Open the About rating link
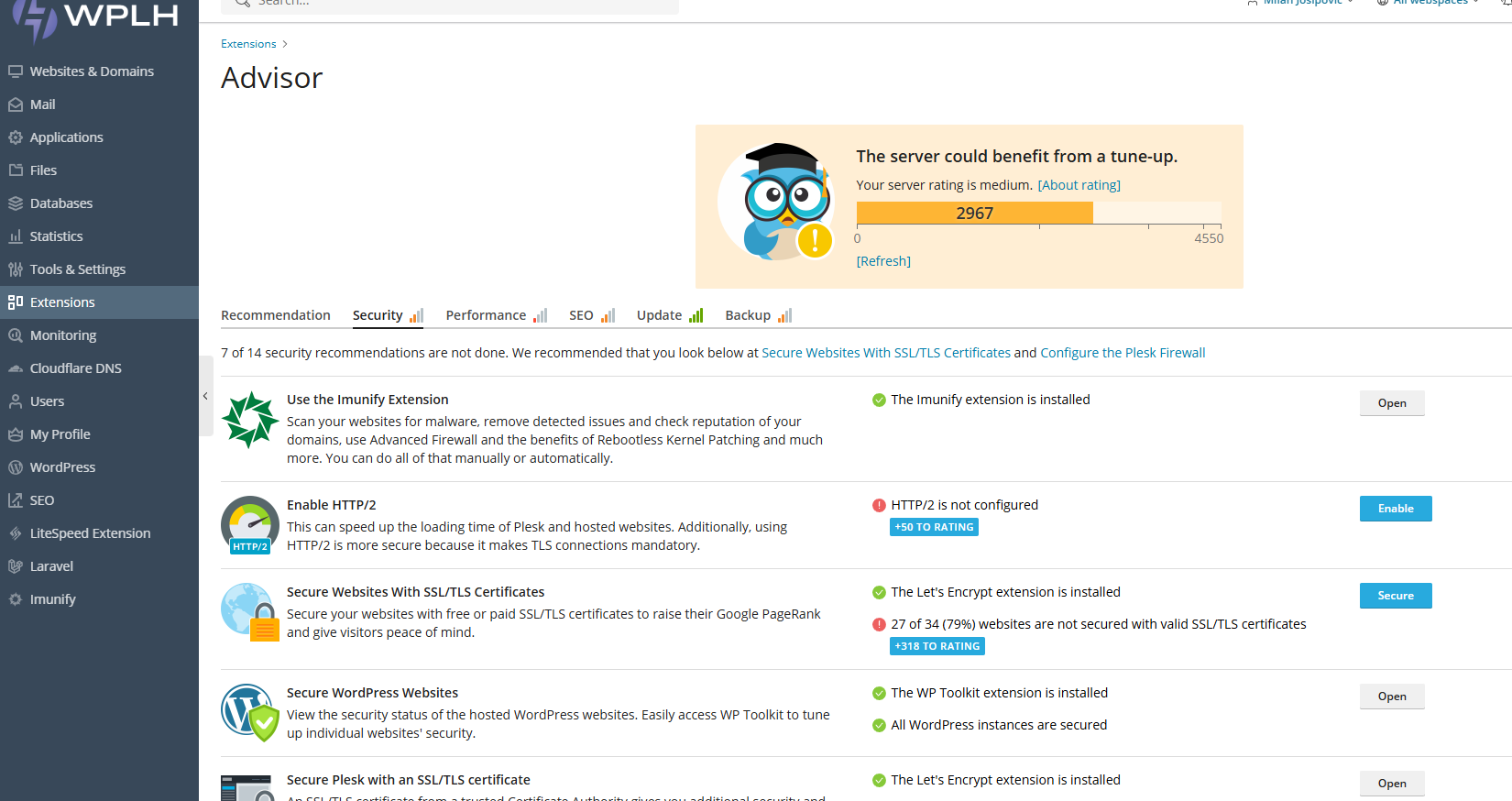 [x=1079, y=185]
